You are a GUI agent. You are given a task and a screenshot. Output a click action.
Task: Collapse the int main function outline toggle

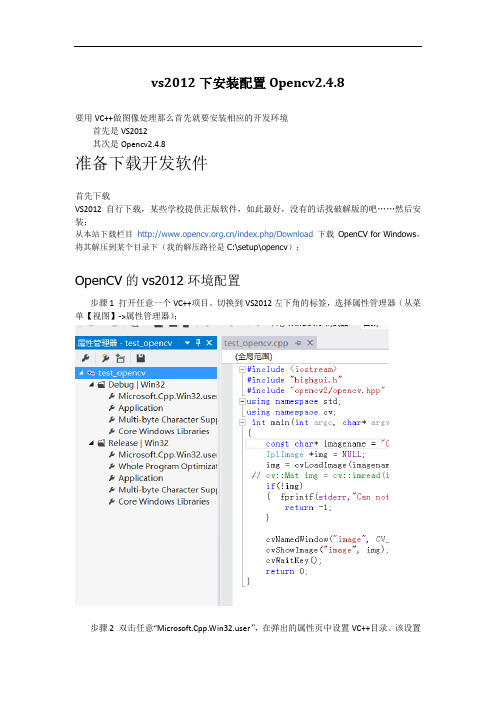[242, 422]
